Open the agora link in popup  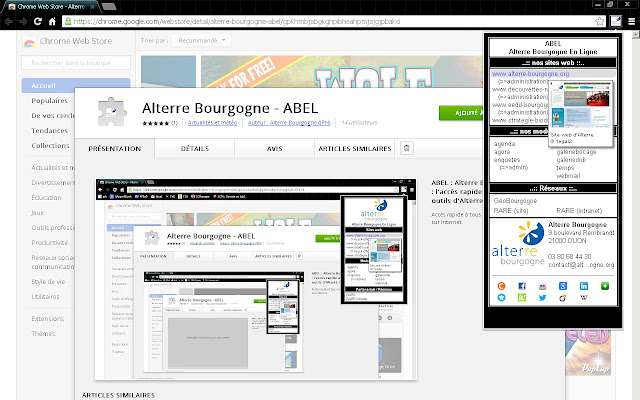[502, 152]
